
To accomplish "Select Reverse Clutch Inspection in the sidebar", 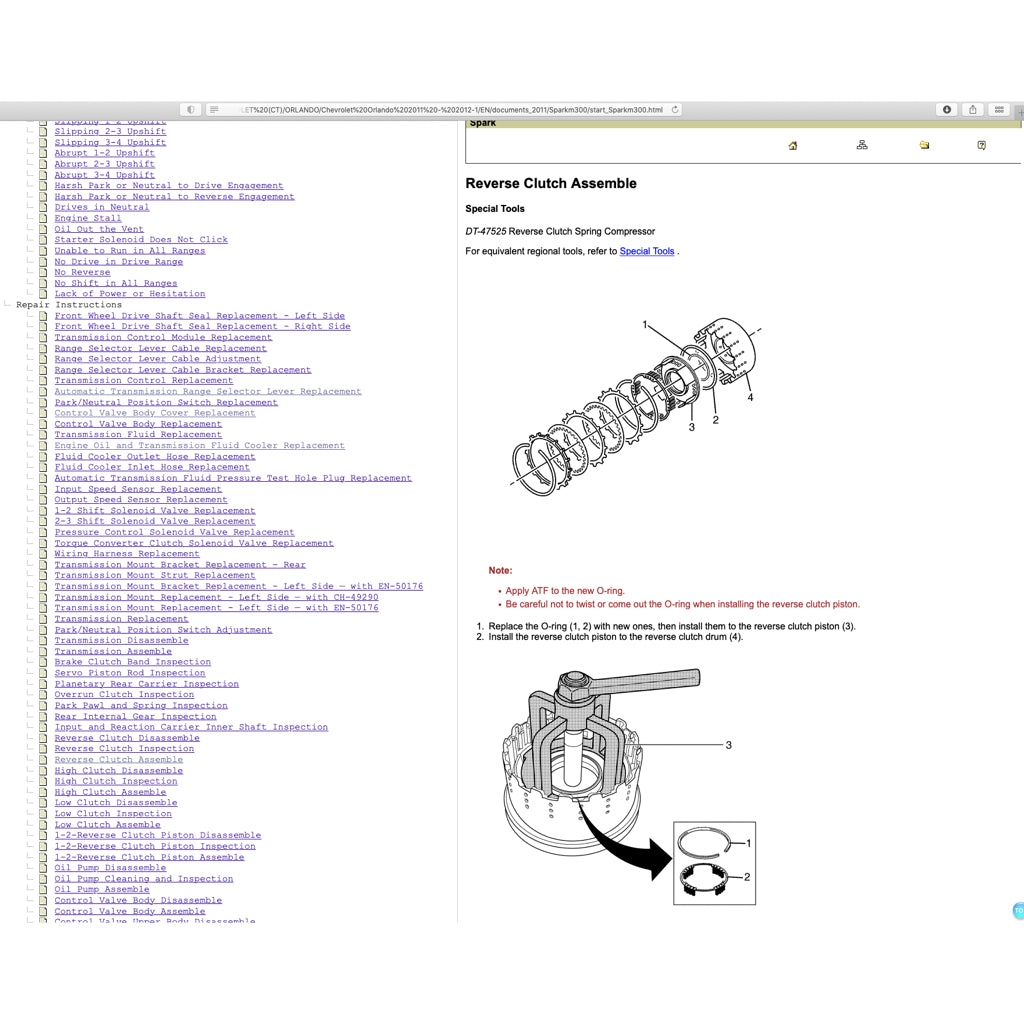I will tap(123, 748).
